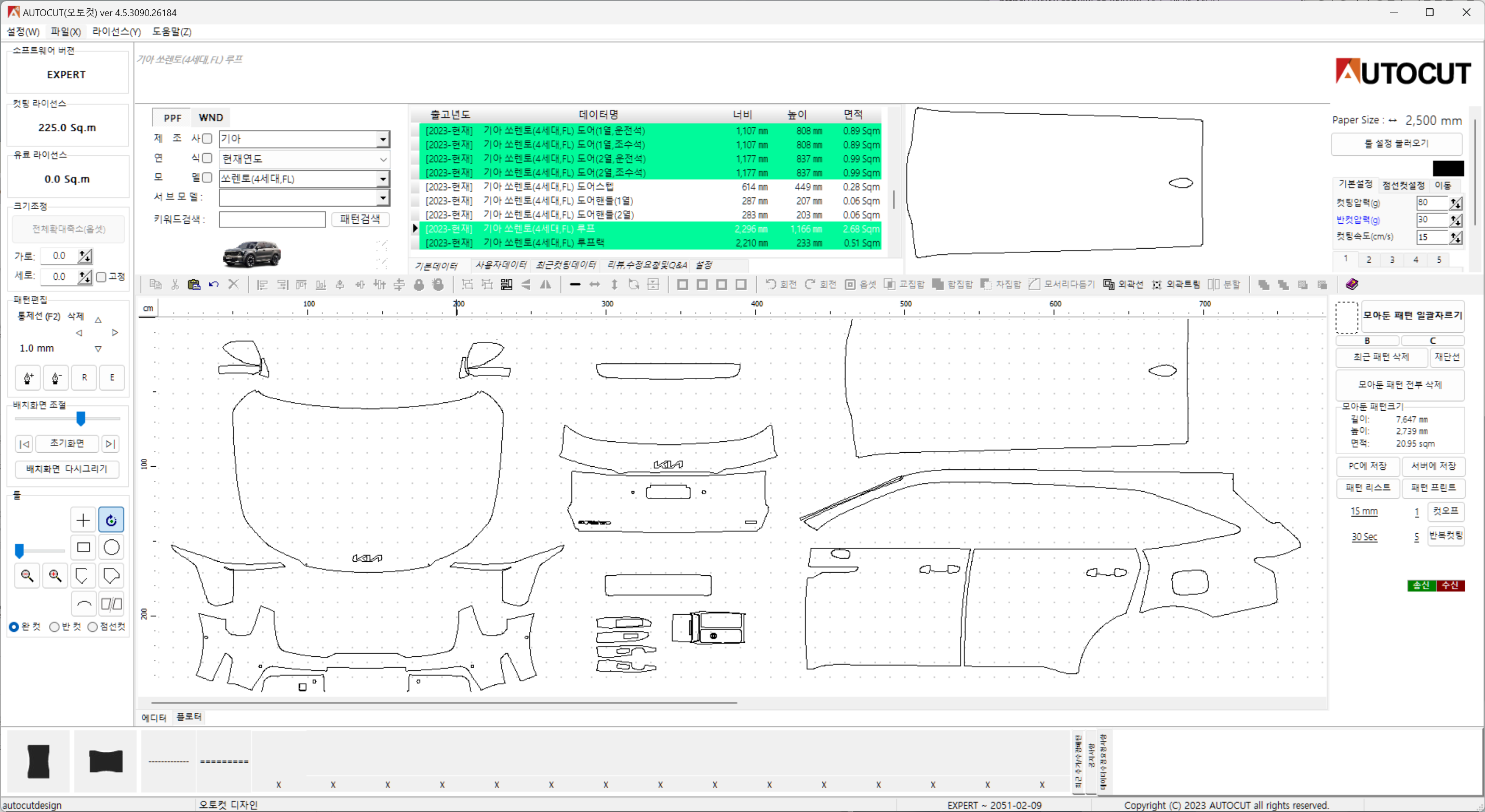This screenshot has width=1485, height=812.
Task: Click the paste clipboard icon in toolbar
Action: tap(194, 284)
